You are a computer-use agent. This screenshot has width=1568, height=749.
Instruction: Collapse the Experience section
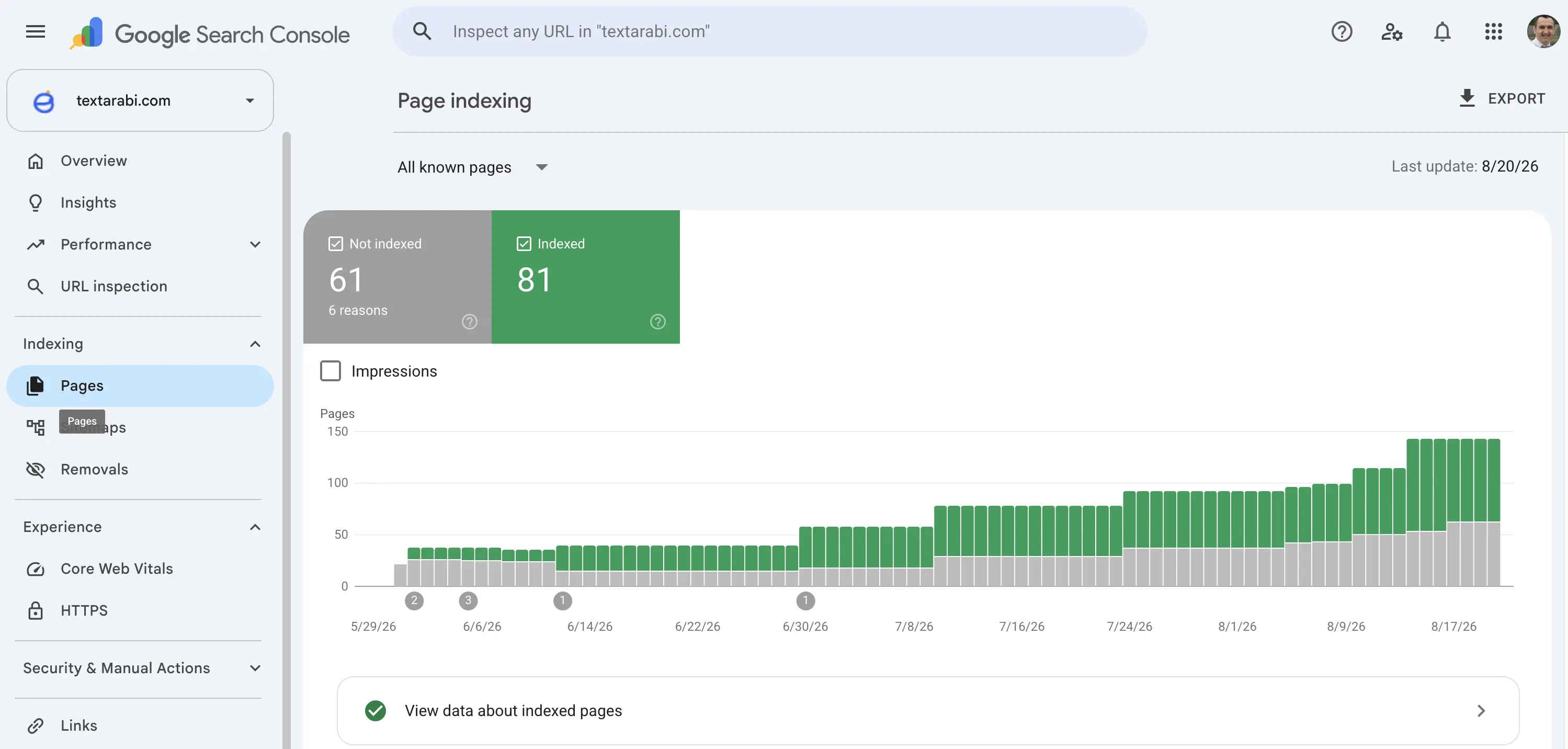point(255,527)
